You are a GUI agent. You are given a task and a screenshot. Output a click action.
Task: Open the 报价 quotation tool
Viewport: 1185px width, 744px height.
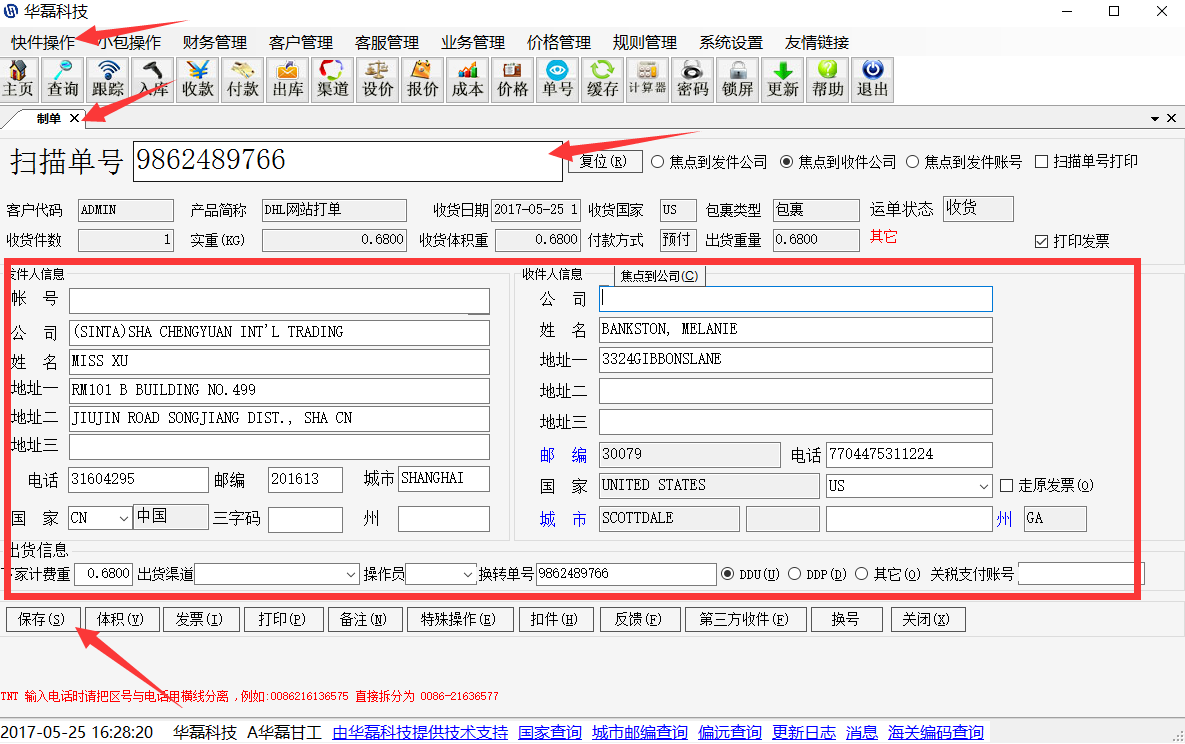[x=422, y=80]
